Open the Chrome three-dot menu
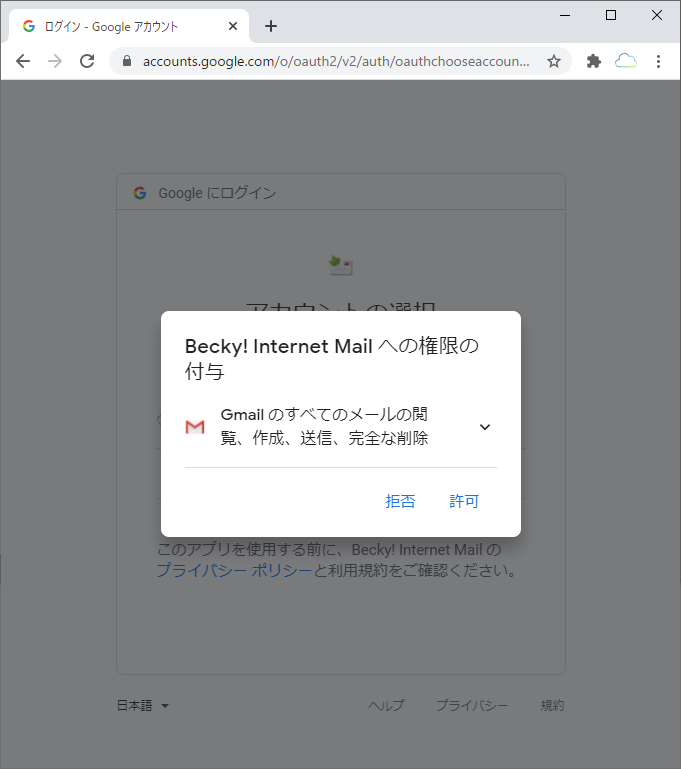Image resolution: width=681 pixels, height=769 pixels. (658, 61)
